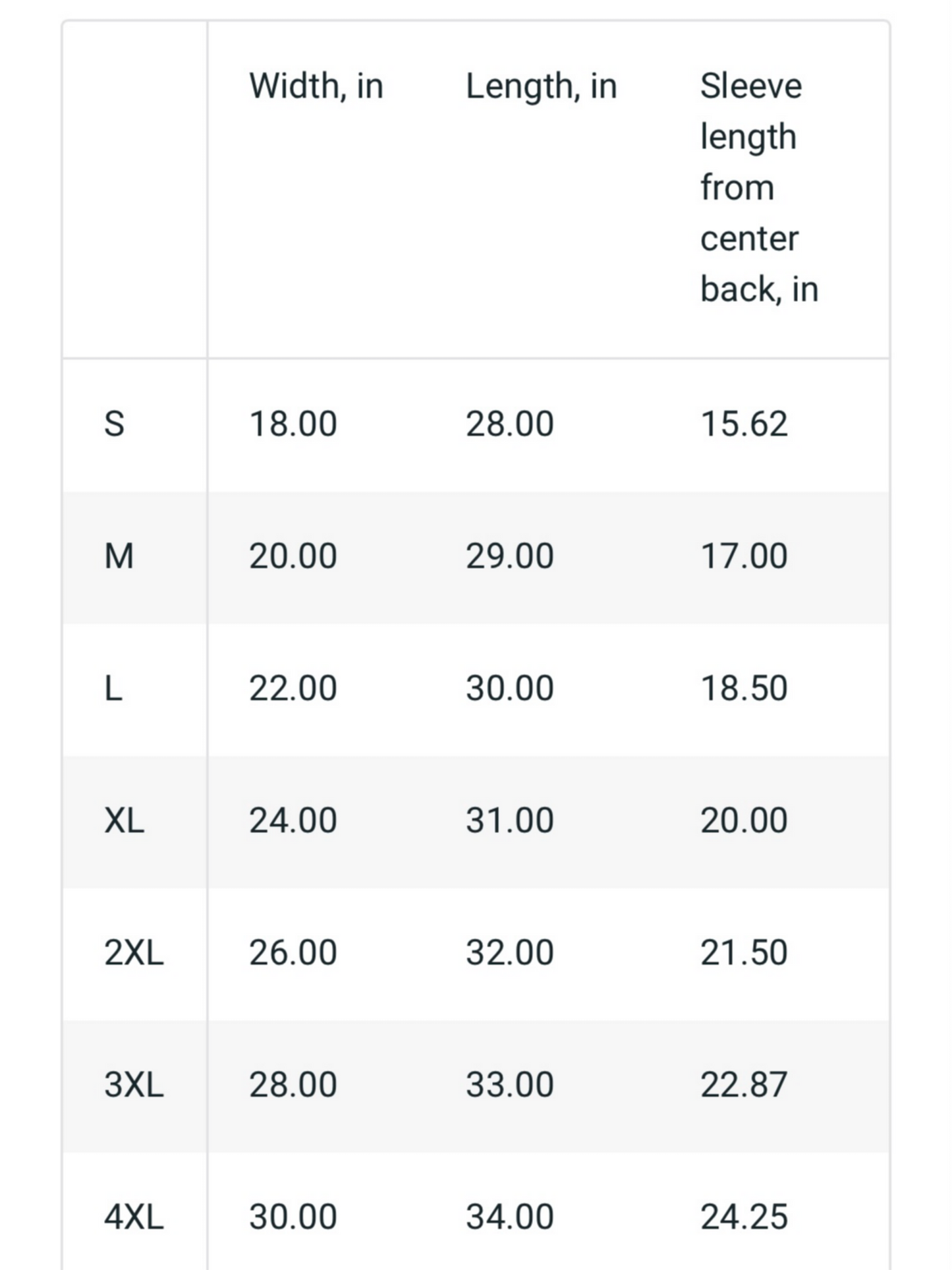Image resolution: width=952 pixels, height=1270 pixels.
Task: Click the "Width, in" column header
Action: coord(316,86)
